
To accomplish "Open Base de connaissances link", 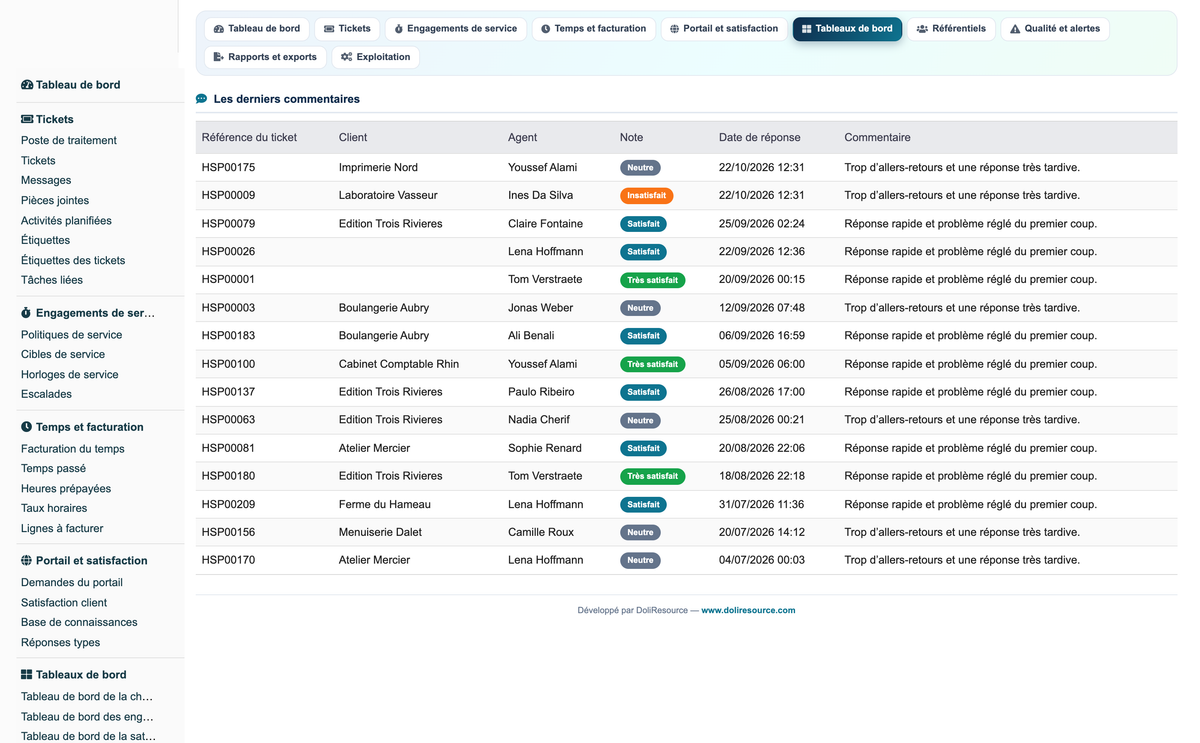I will (x=79, y=623).
